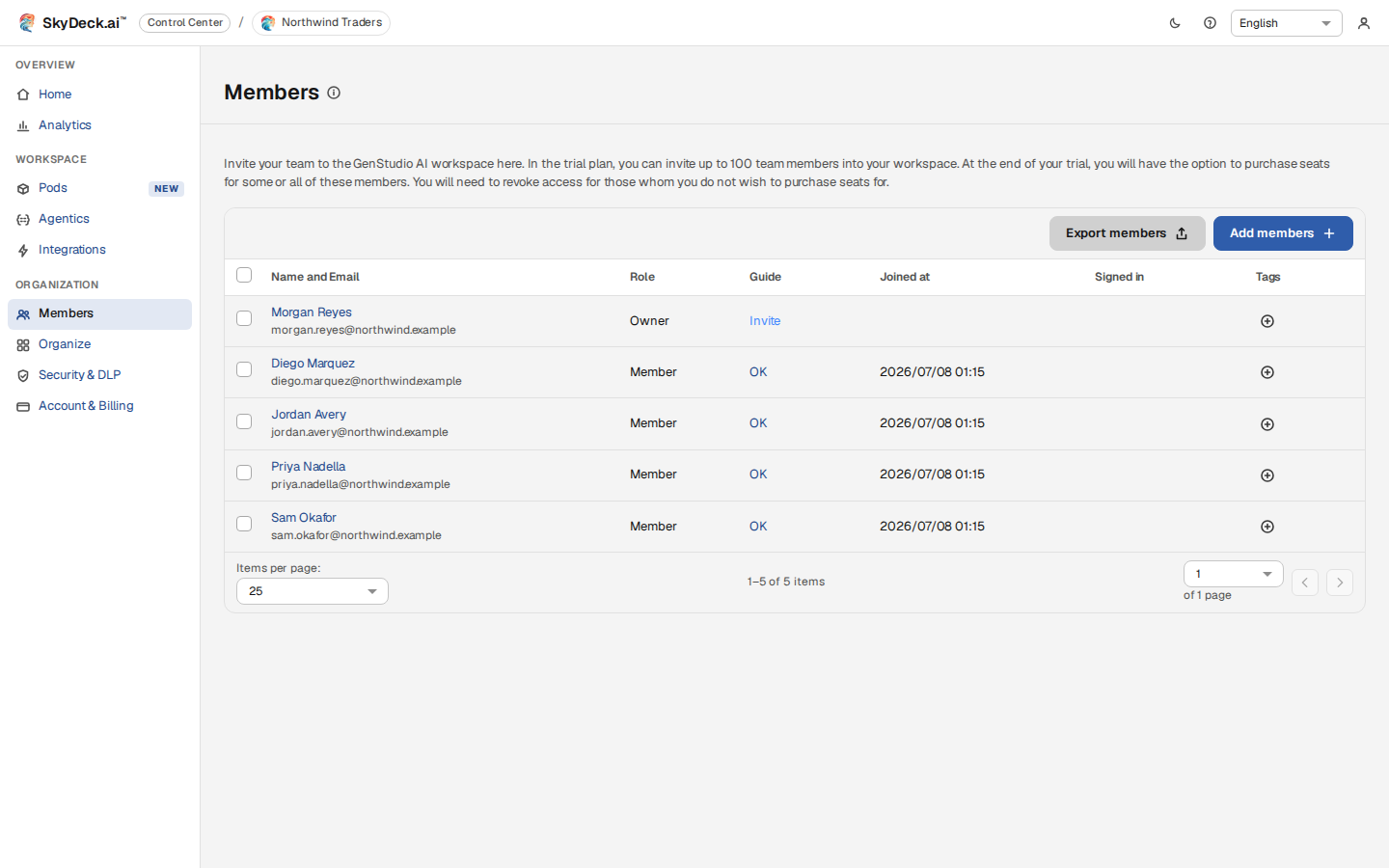Screen dimensions: 1389x868
Task: Click the Account & Billing card icon
Action: (x=23, y=407)
